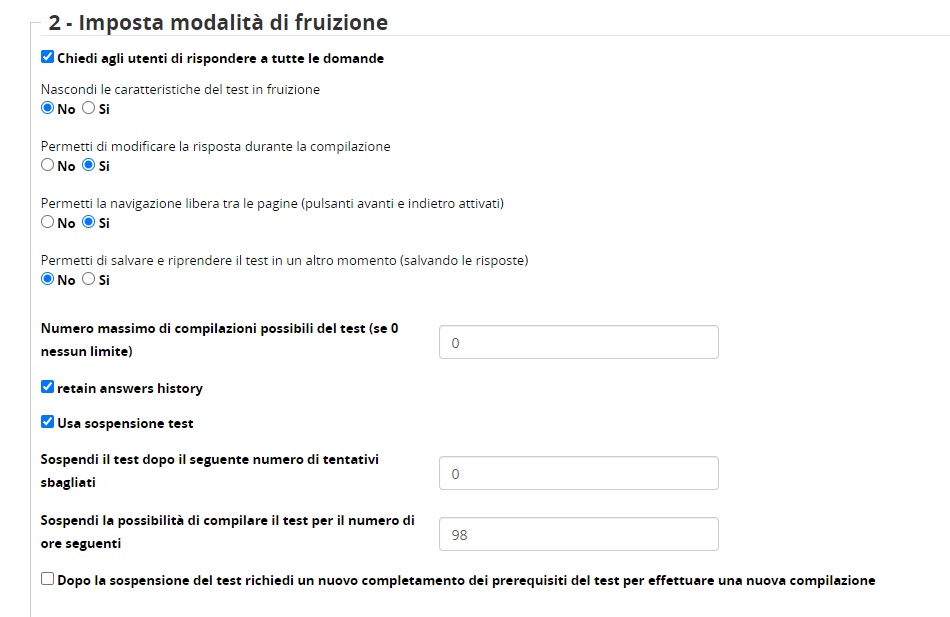Click the 'Nascondi le caratteristiche del test' text
The width and height of the screenshot is (950, 617).
180,89
